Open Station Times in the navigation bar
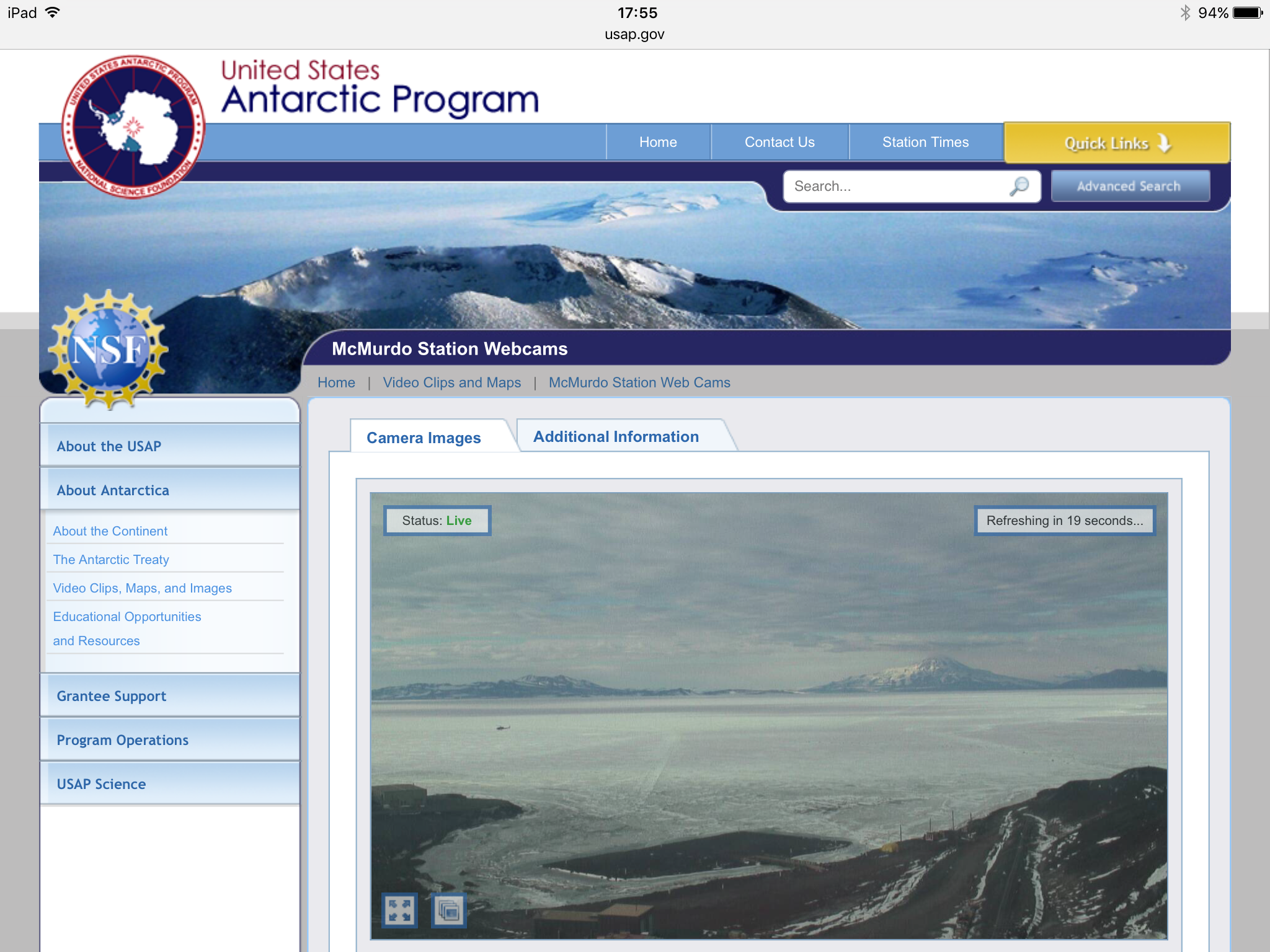Image resolution: width=1270 pixels, height=952 pixels. 925,142
